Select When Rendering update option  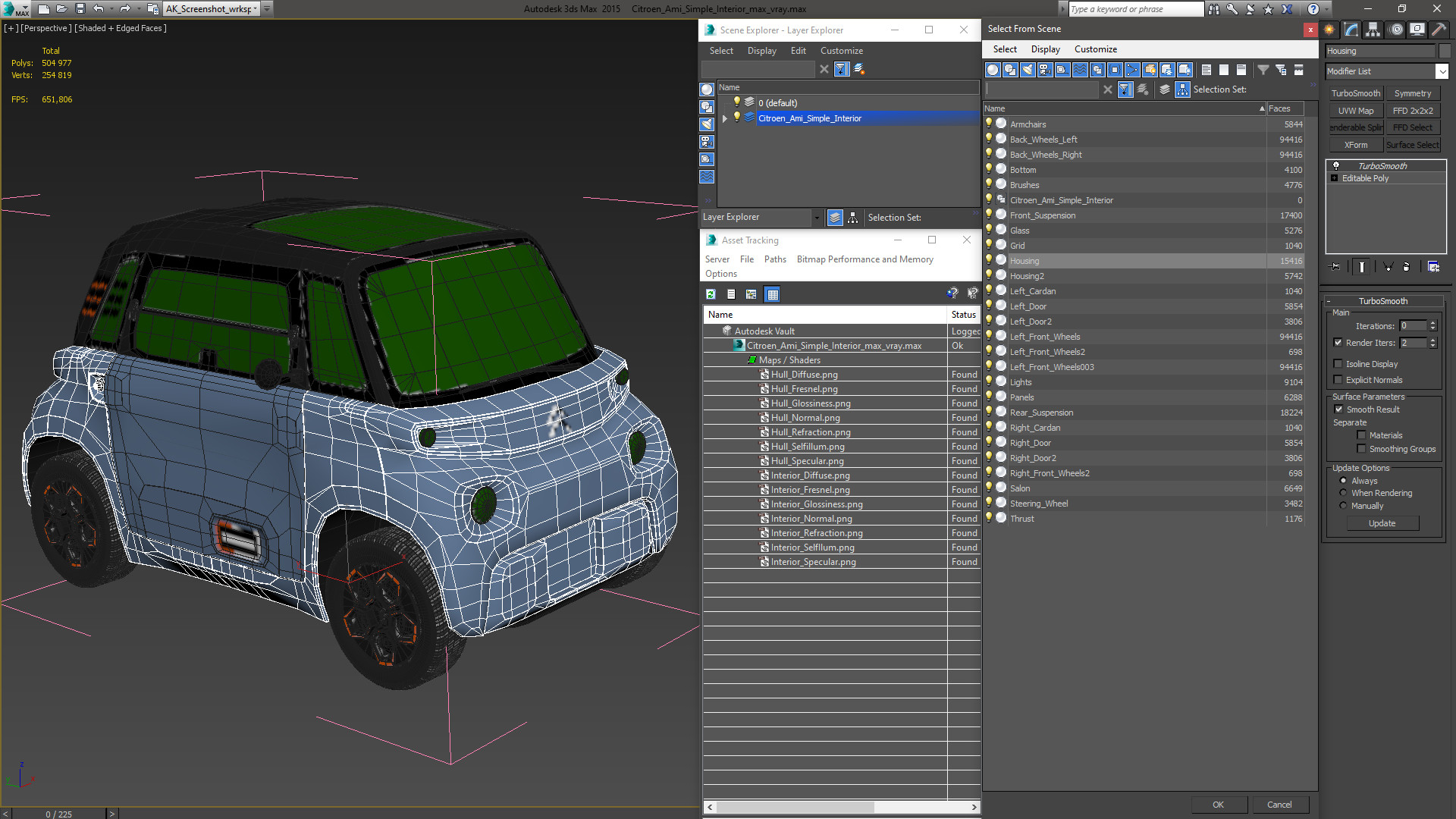(1343, 493)
